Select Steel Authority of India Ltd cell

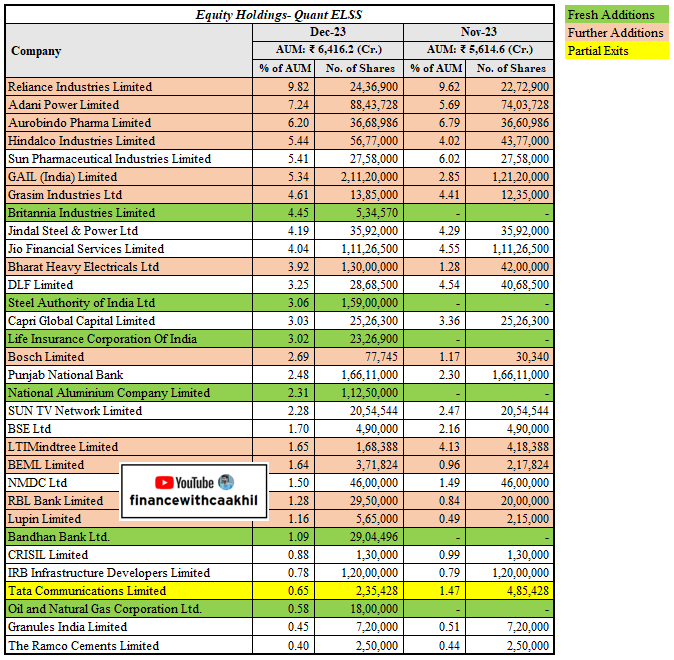pyautogui.click(x=129, y=303)
